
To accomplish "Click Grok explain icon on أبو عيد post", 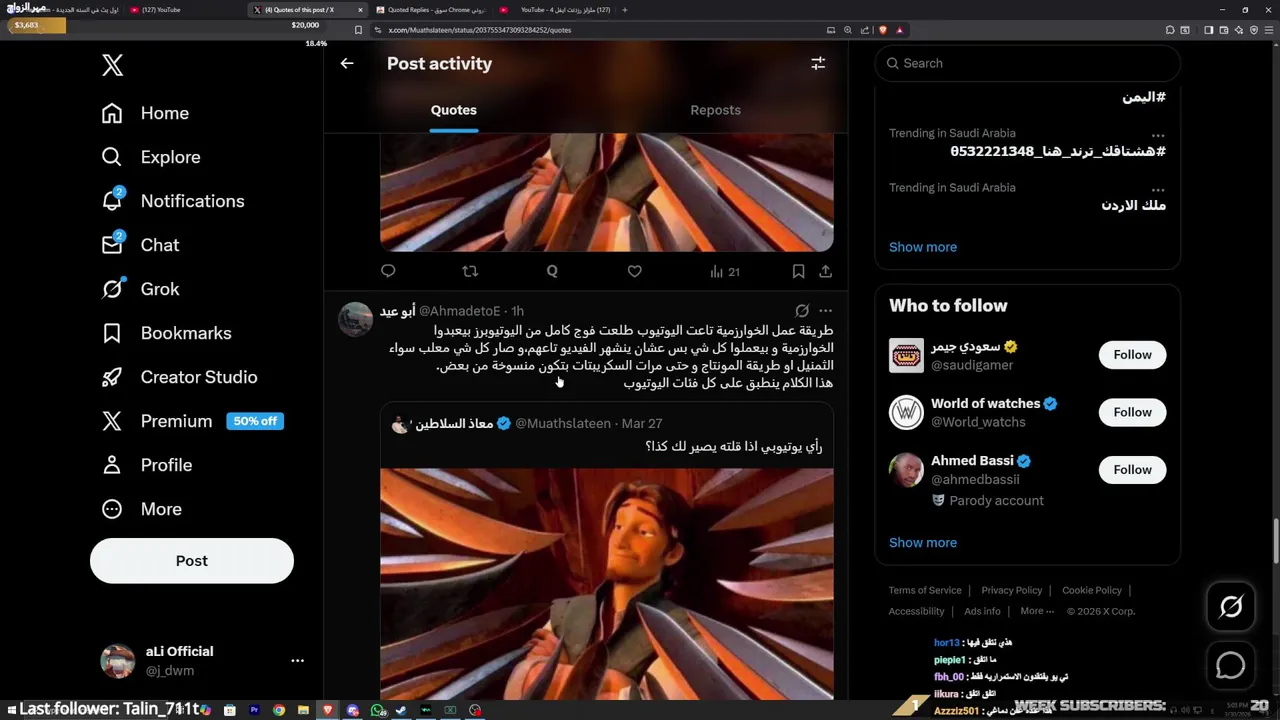I will (x=801, y=311).
